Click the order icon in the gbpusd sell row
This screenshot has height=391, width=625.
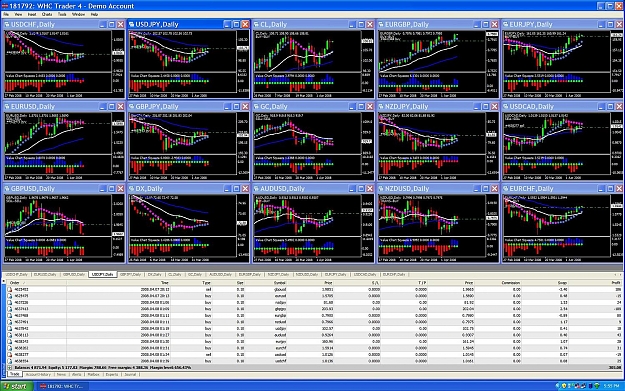click(10, 289)
